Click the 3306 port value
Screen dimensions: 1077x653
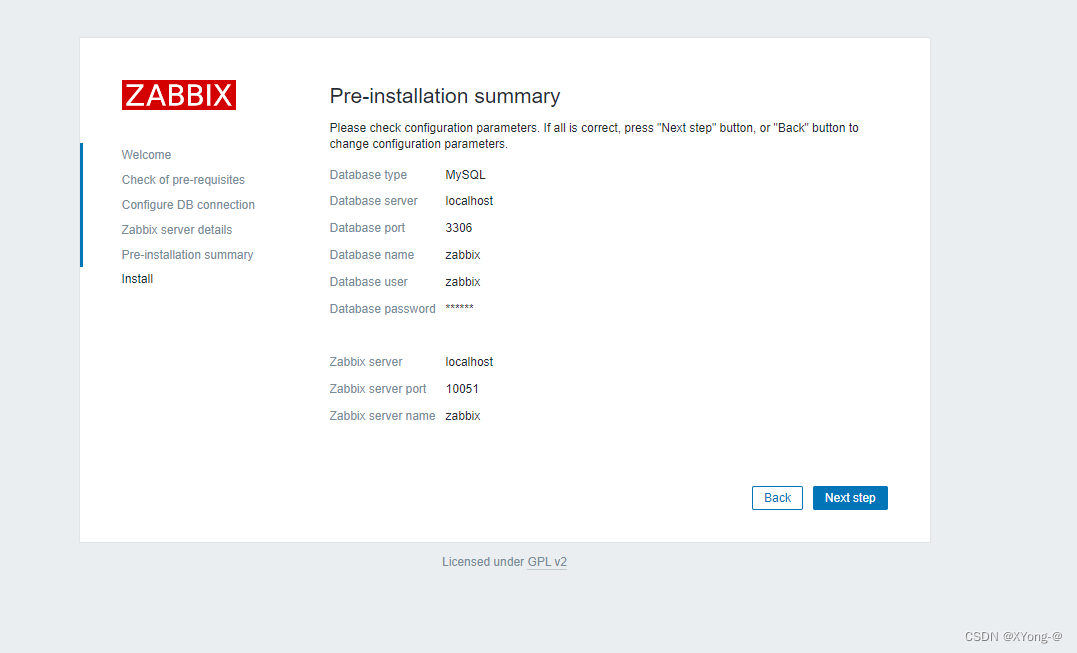[458, 227]
